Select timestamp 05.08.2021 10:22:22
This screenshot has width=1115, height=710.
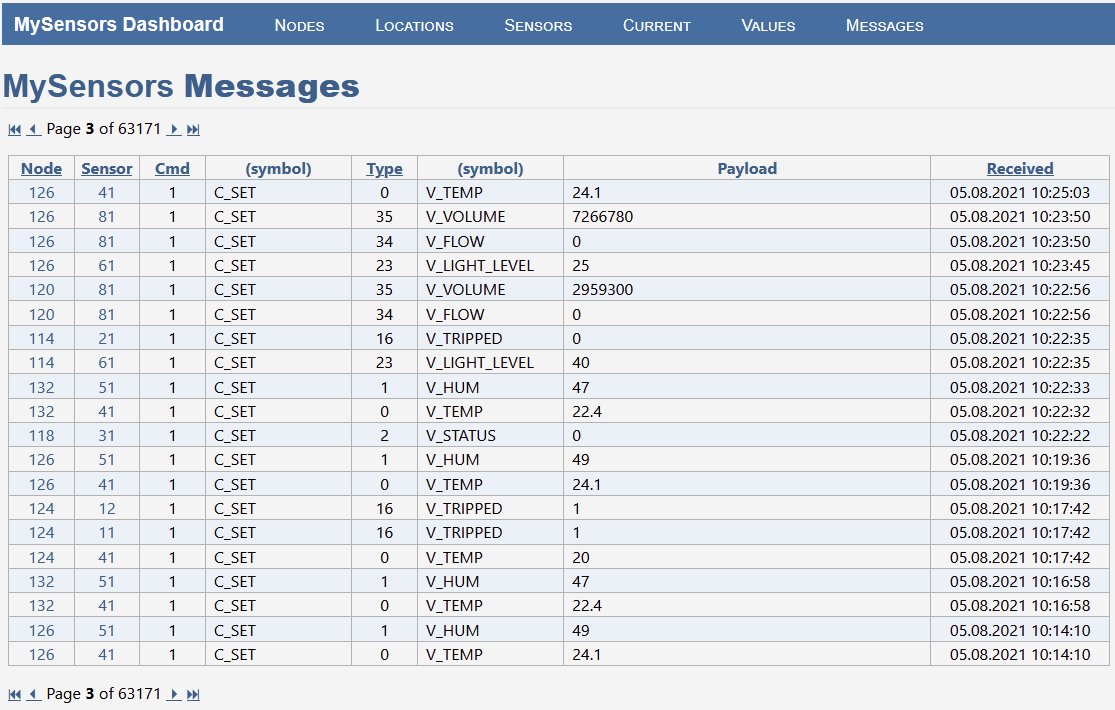1020,436
